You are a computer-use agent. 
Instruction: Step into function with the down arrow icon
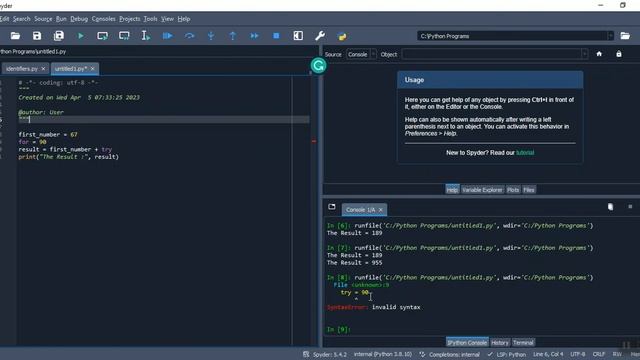tap(211, 36)
